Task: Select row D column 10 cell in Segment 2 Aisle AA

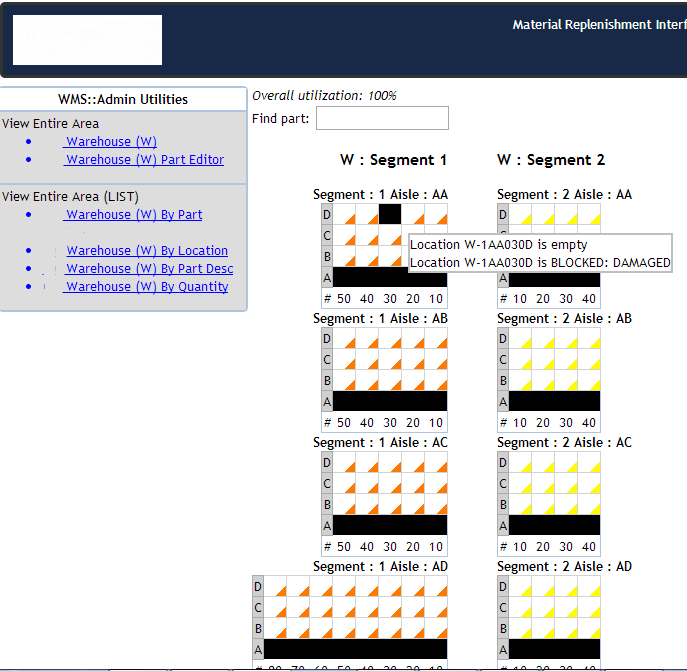Action: (x=520, y=214)
